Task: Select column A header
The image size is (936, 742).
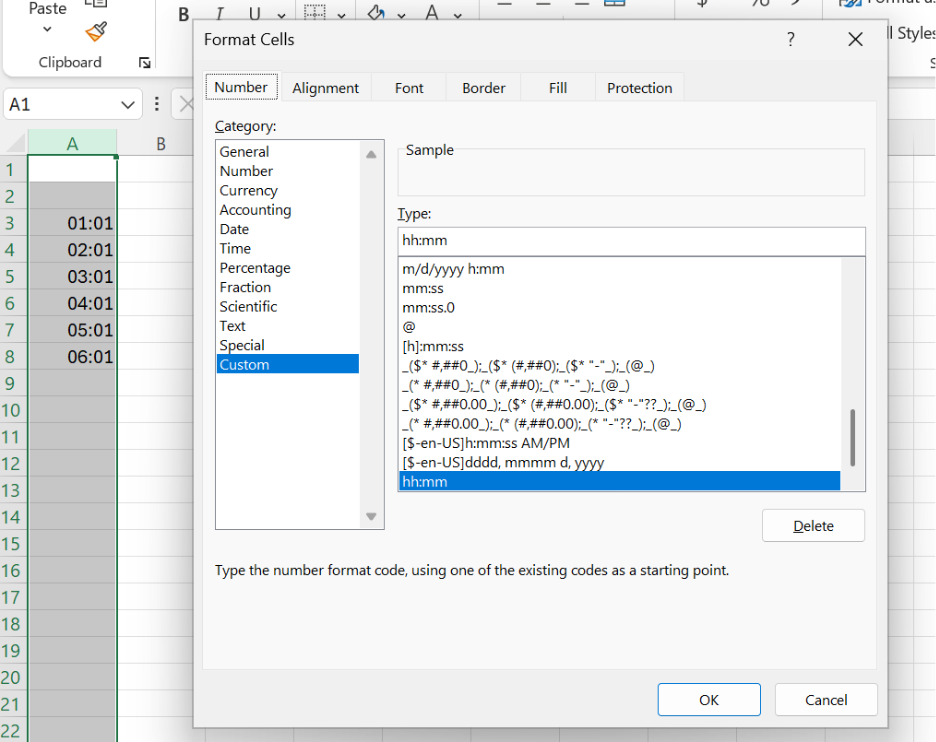Action: (x=72, y=143)
